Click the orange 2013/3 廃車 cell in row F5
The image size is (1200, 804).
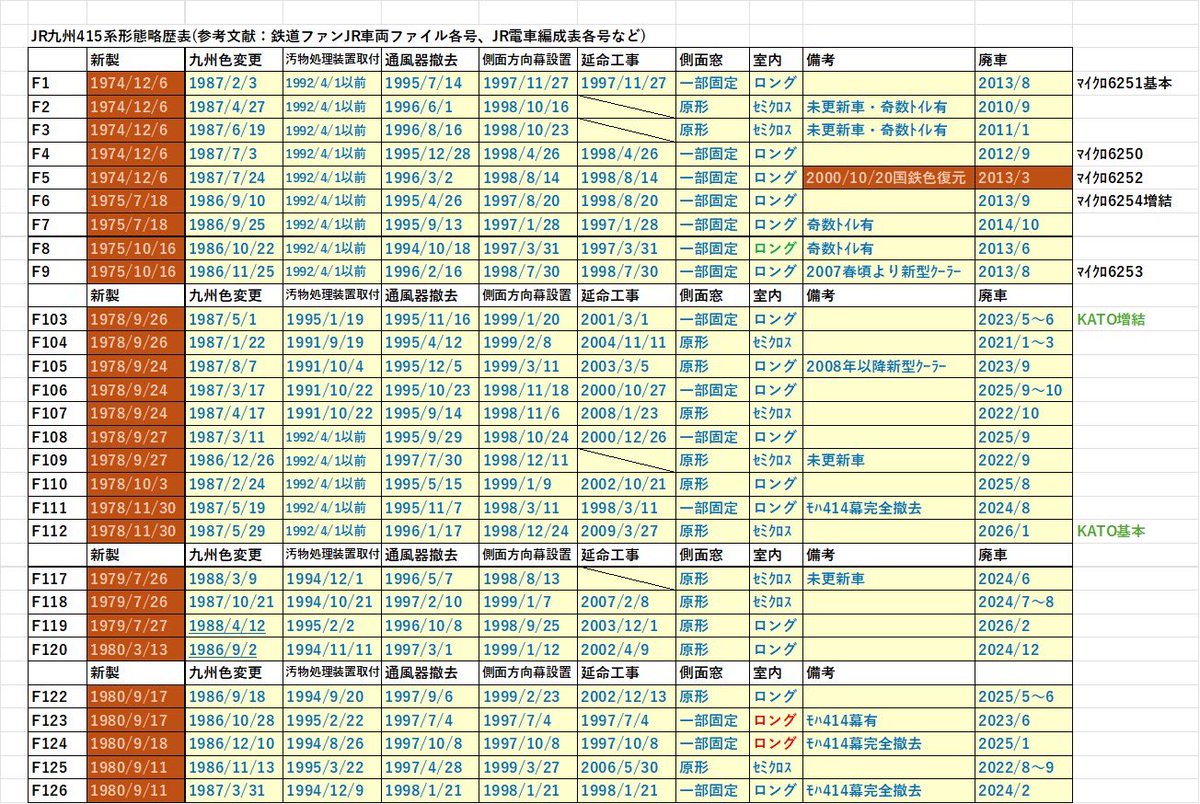point(1024,178)
